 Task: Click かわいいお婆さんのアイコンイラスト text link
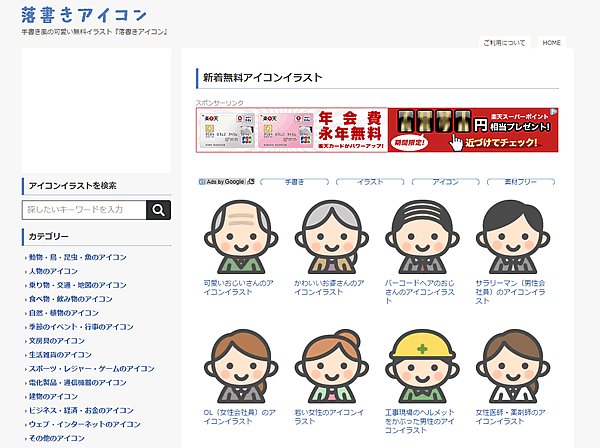pyautogui.click(x=329, y=288)
